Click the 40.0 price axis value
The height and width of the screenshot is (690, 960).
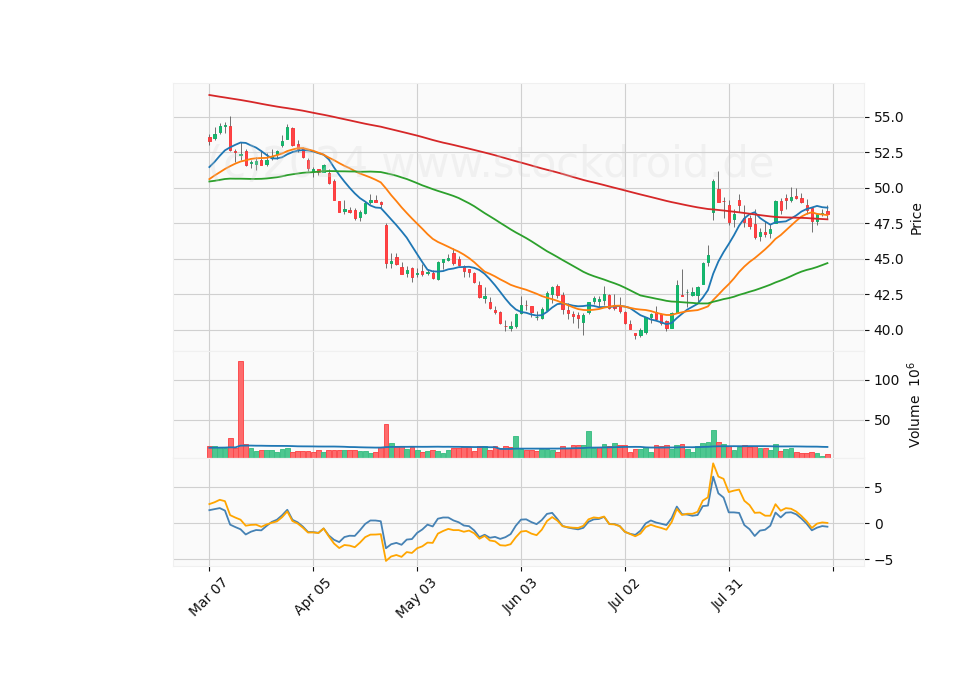click(888, 331)
